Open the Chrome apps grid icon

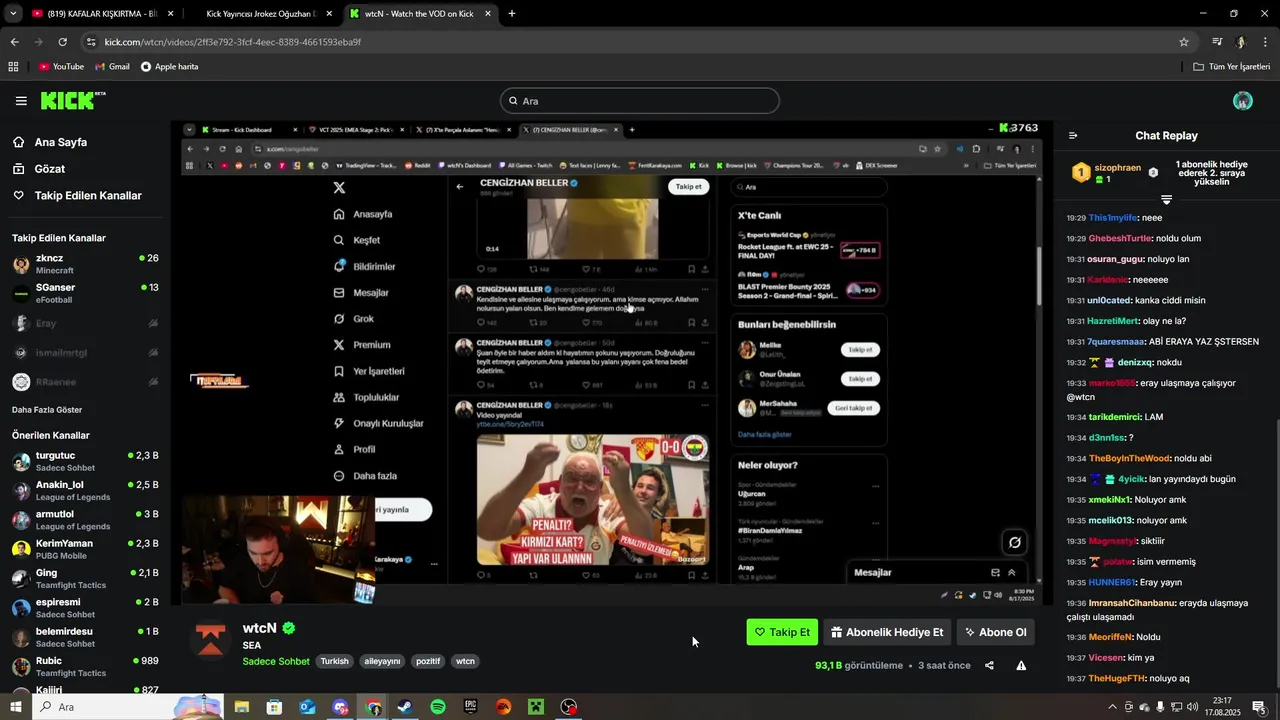(x=13, y=67)
